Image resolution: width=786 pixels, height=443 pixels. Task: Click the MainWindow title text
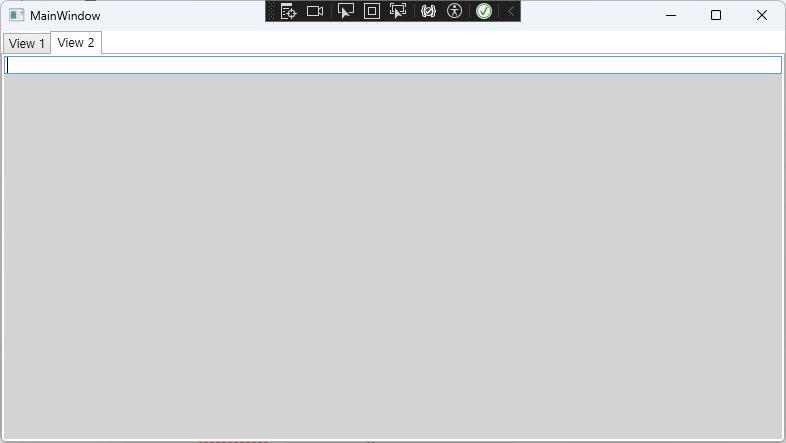(65, 16)
